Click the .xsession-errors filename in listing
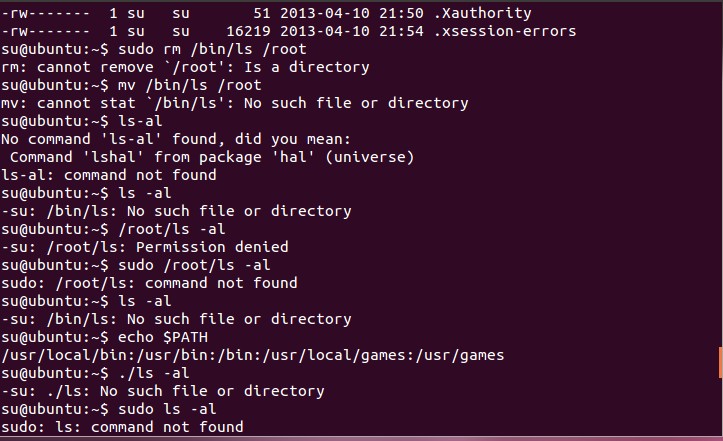Image resolution: width=723 pixels, height=441 pixels. tap(505, 31)
